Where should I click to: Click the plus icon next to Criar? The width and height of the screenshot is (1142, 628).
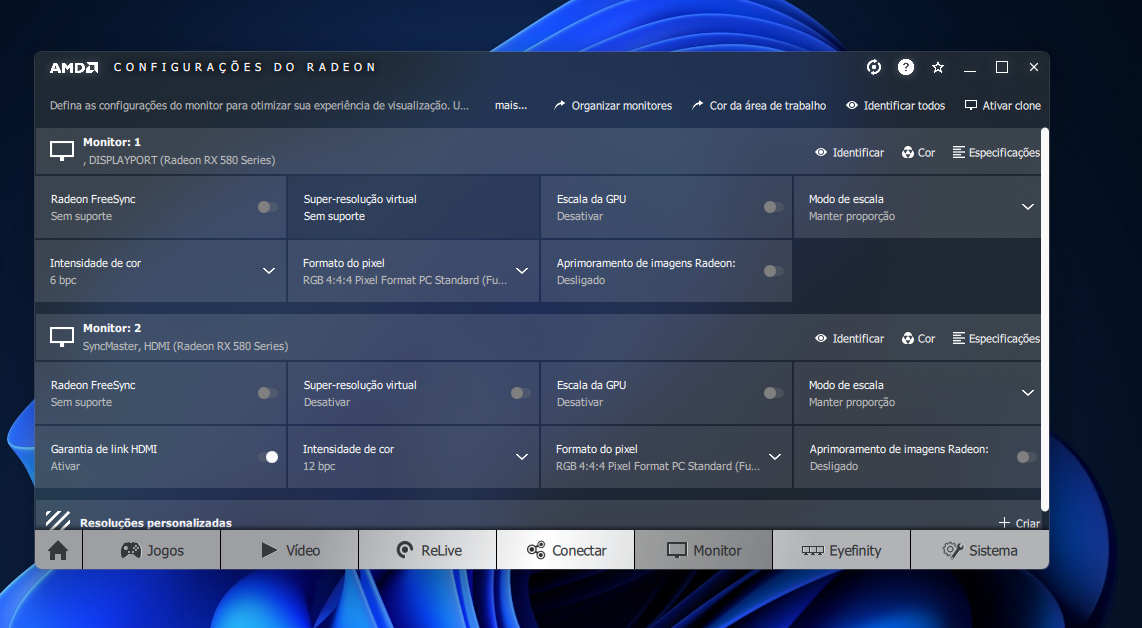(x=1004, y=522)
